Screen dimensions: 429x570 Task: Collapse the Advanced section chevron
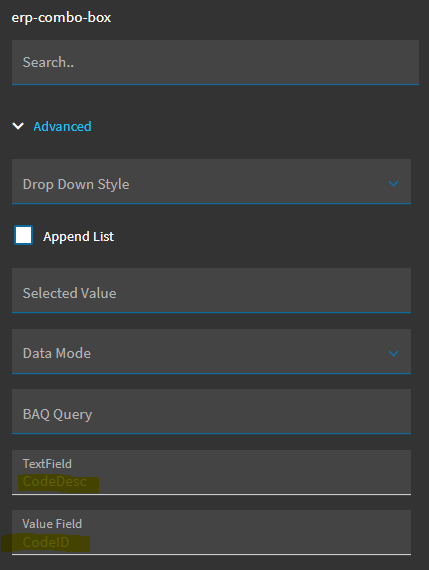coord(18,126)
